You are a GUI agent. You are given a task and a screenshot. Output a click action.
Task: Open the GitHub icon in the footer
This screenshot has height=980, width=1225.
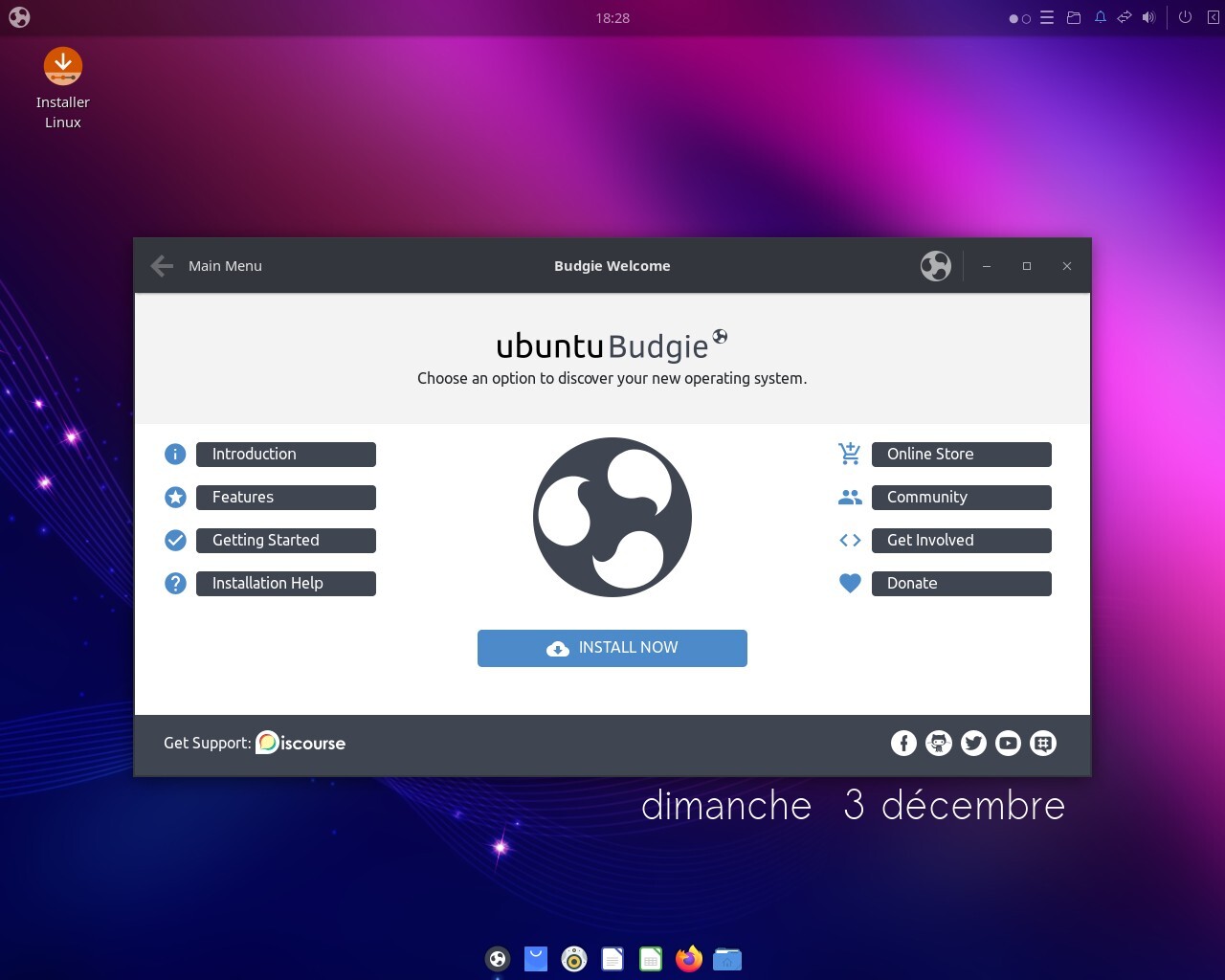939,744
